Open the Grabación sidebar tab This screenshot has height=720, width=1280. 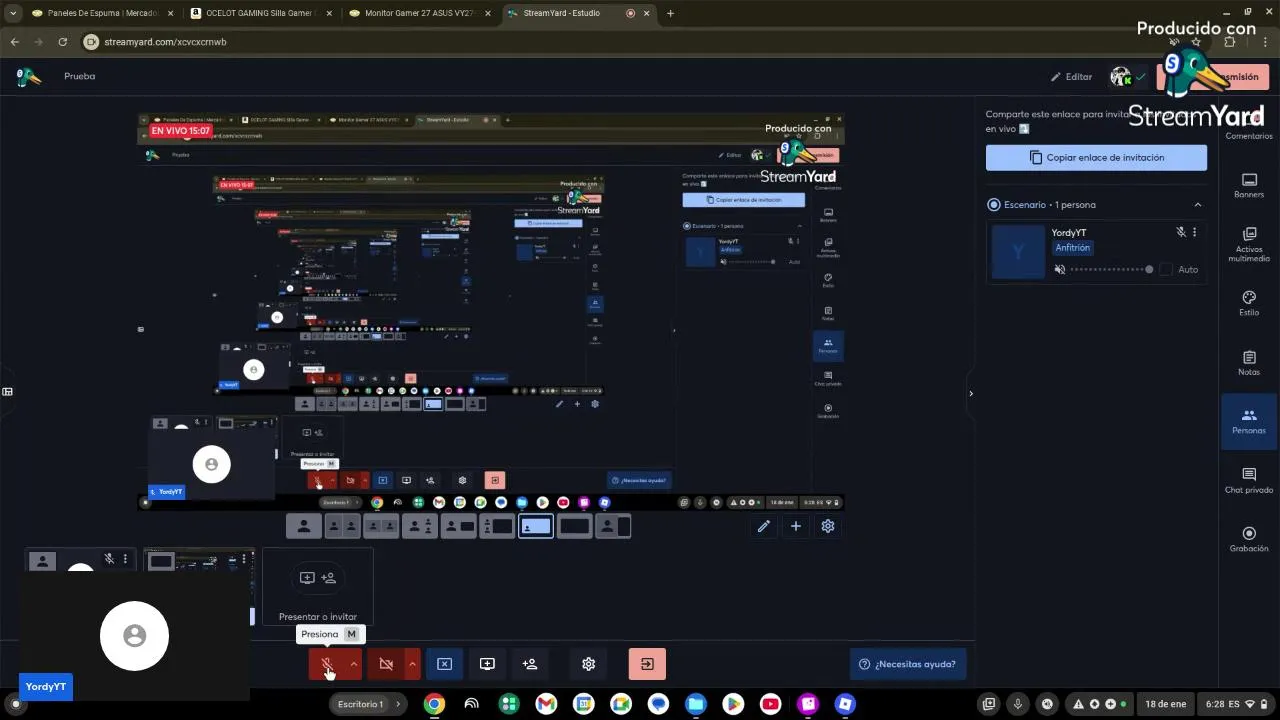click(1249, 539)
